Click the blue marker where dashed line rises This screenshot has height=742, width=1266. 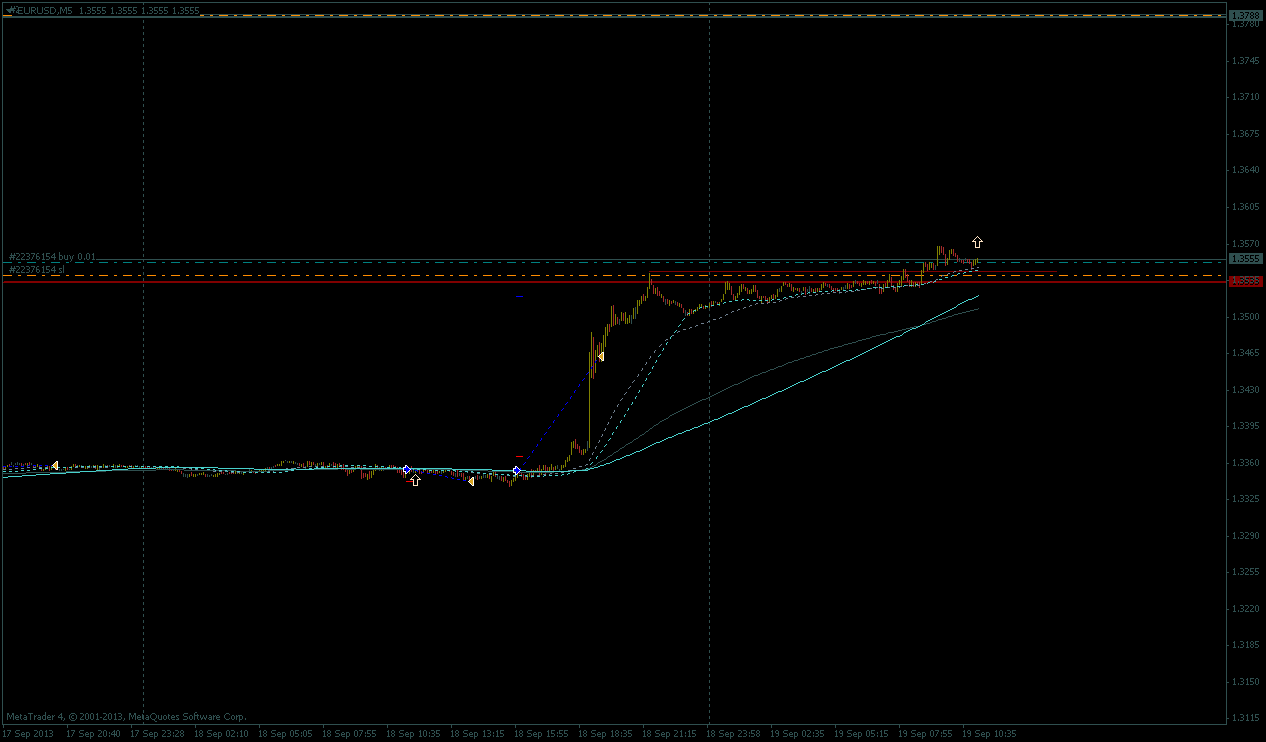[517, 470]
